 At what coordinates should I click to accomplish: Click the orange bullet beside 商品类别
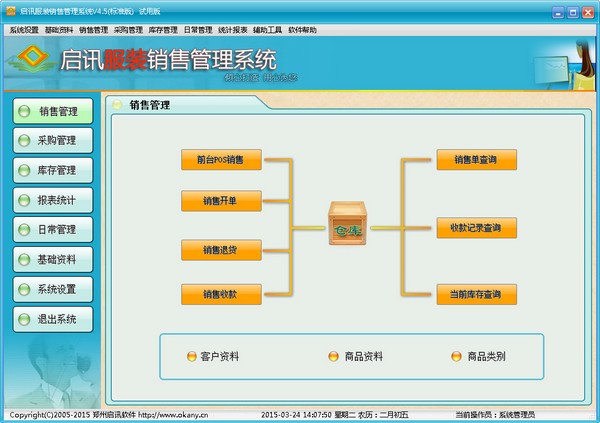pos(457,357)
